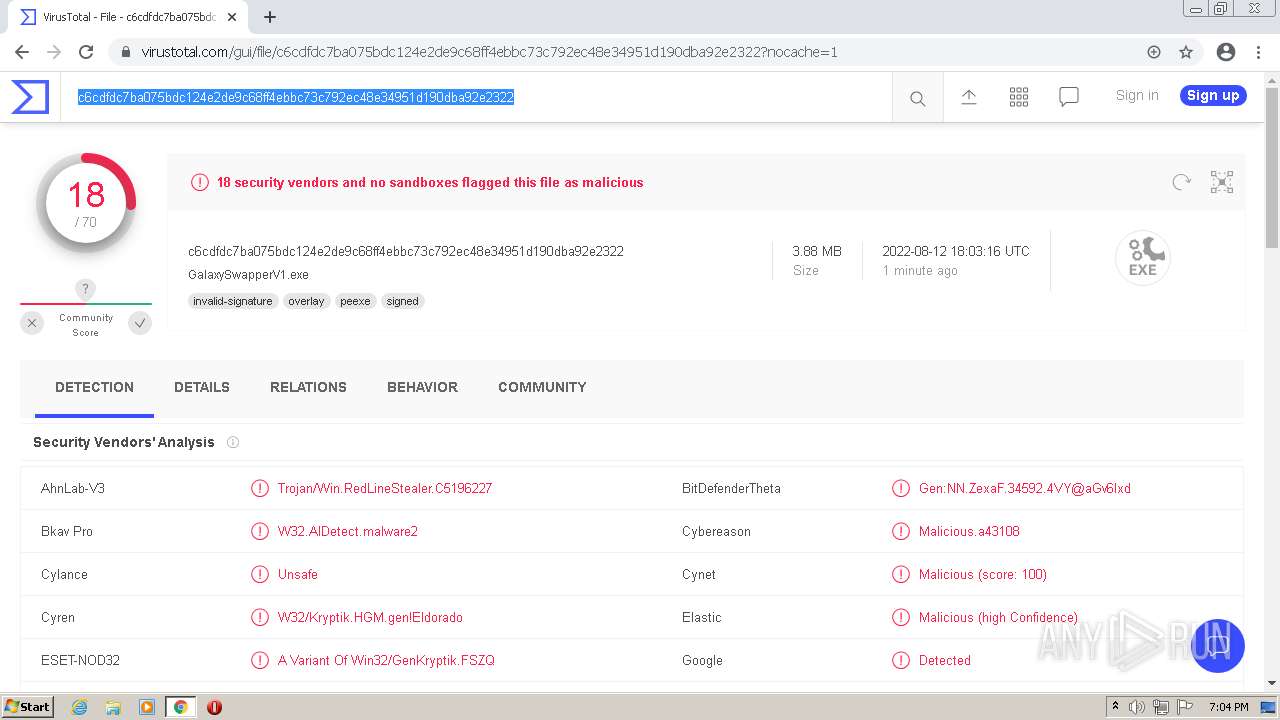
Task: Click the signed tag
Action: [x=403, y=301]
